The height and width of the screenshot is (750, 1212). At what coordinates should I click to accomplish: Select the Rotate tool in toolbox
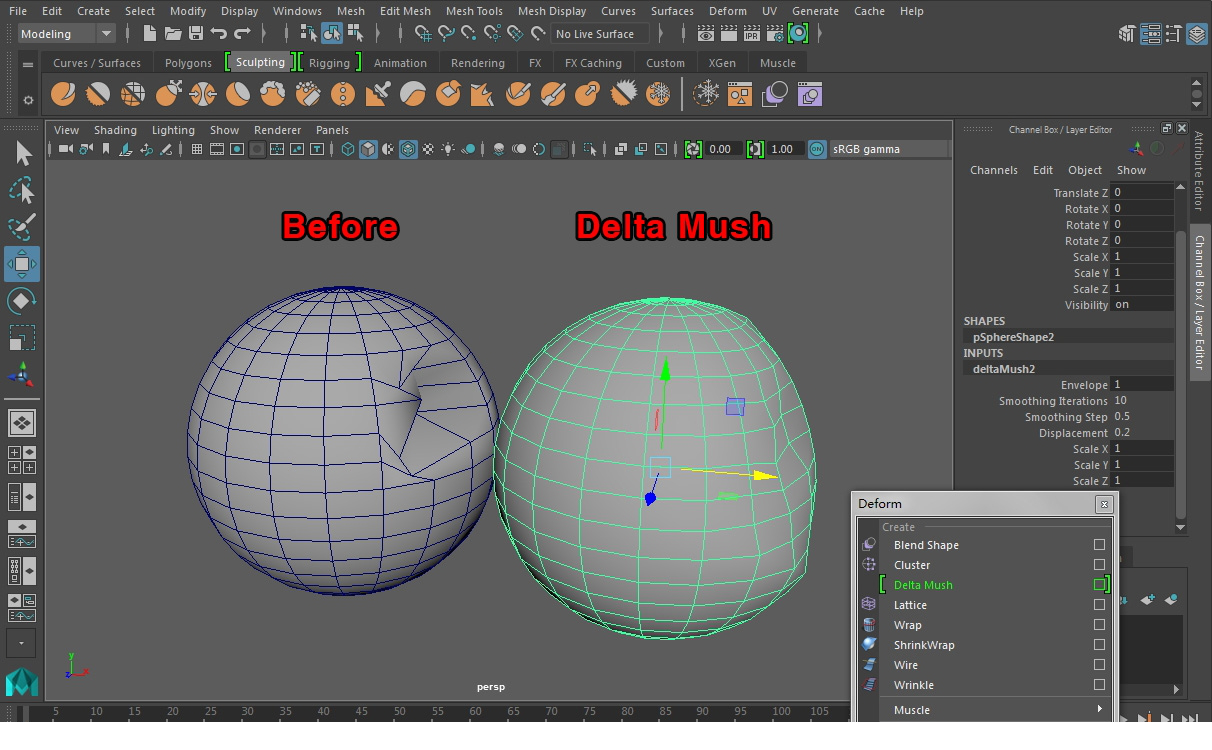(x=22, y=301)
